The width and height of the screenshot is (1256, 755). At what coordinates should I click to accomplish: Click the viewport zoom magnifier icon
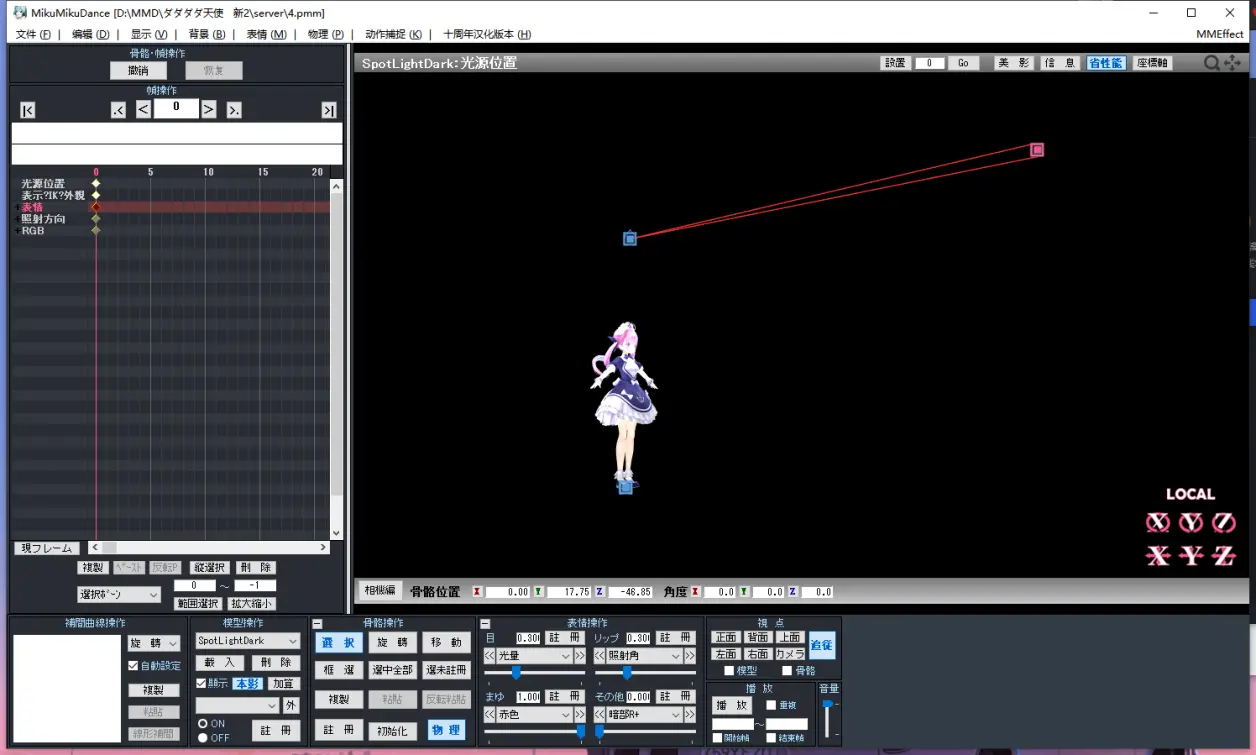(x=1212, y=63)
